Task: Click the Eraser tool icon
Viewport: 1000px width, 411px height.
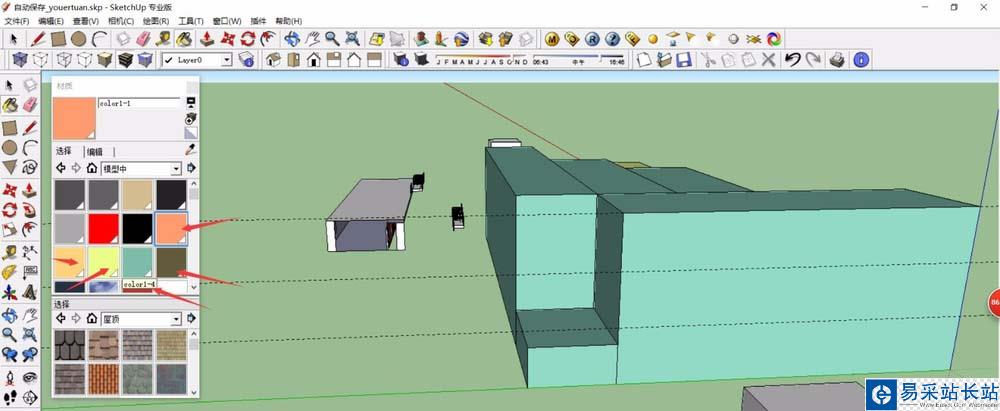Action: coord(141,39)
